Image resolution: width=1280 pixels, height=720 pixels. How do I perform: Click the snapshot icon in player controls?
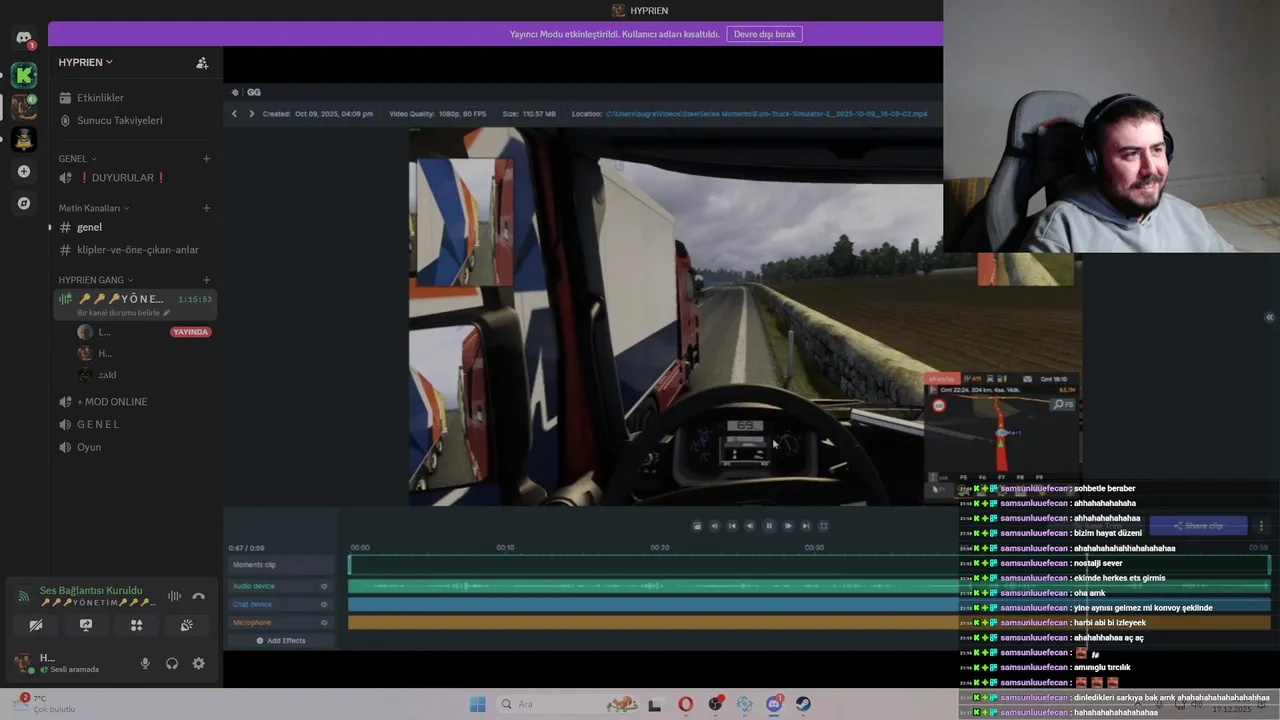click(697, 526)
